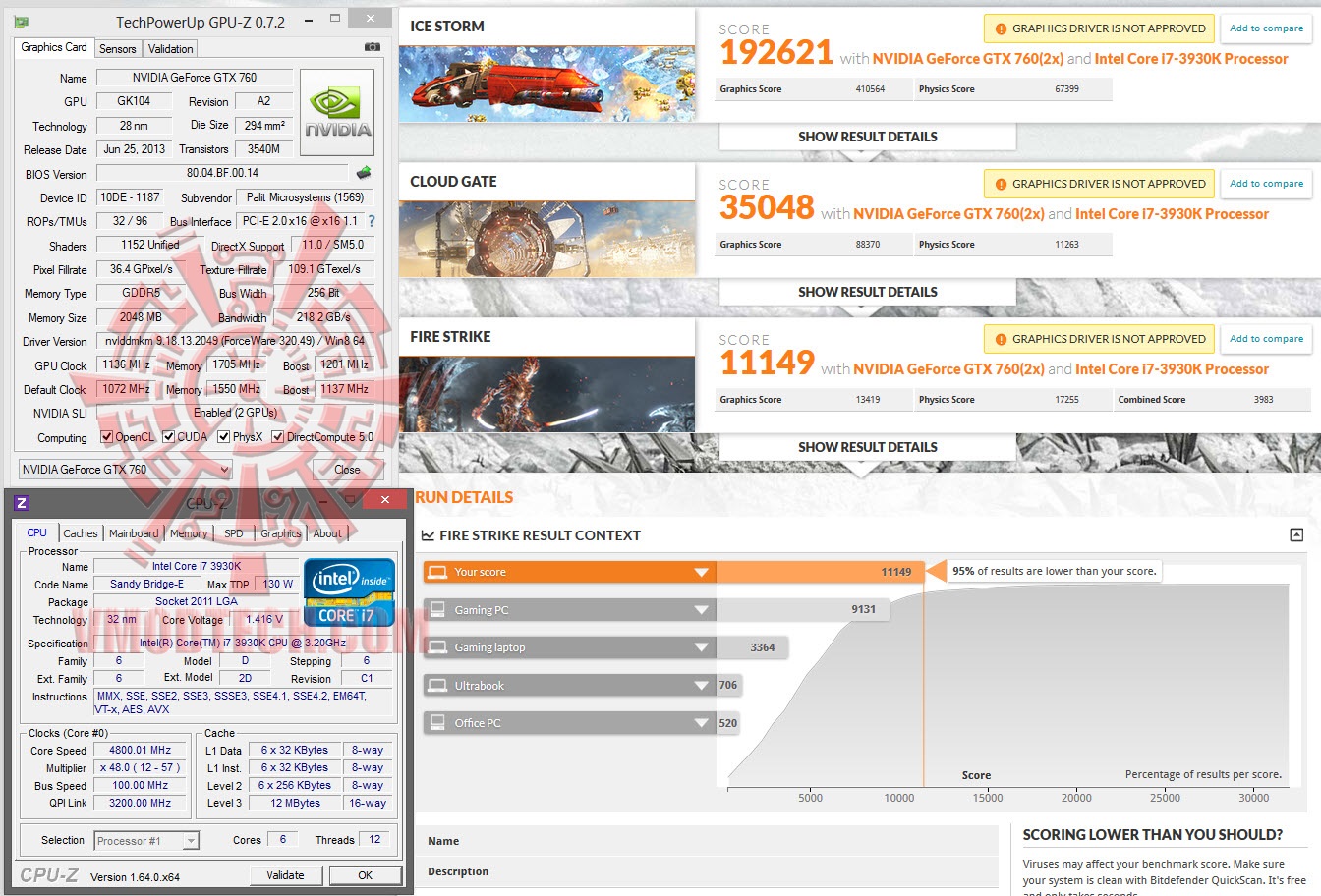Image resolution: width=1321 pixels, height=896 pixels.
Task: Click the BIOS Version field 80.04.BF.00.14
Action: point(222,173)
